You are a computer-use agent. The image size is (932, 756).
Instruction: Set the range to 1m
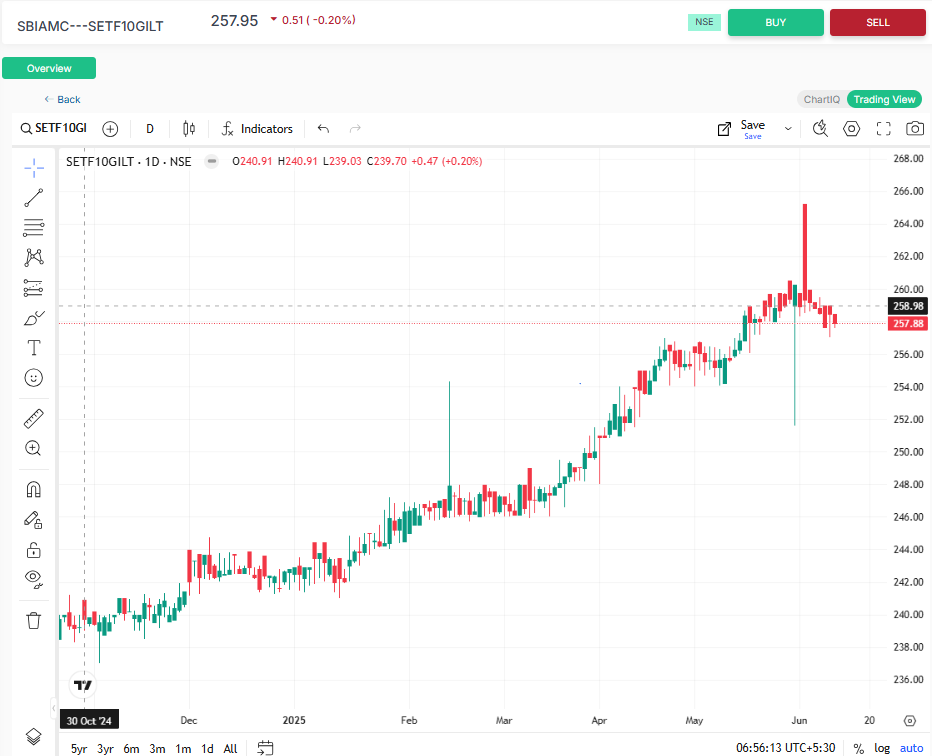tap(183, 748)
